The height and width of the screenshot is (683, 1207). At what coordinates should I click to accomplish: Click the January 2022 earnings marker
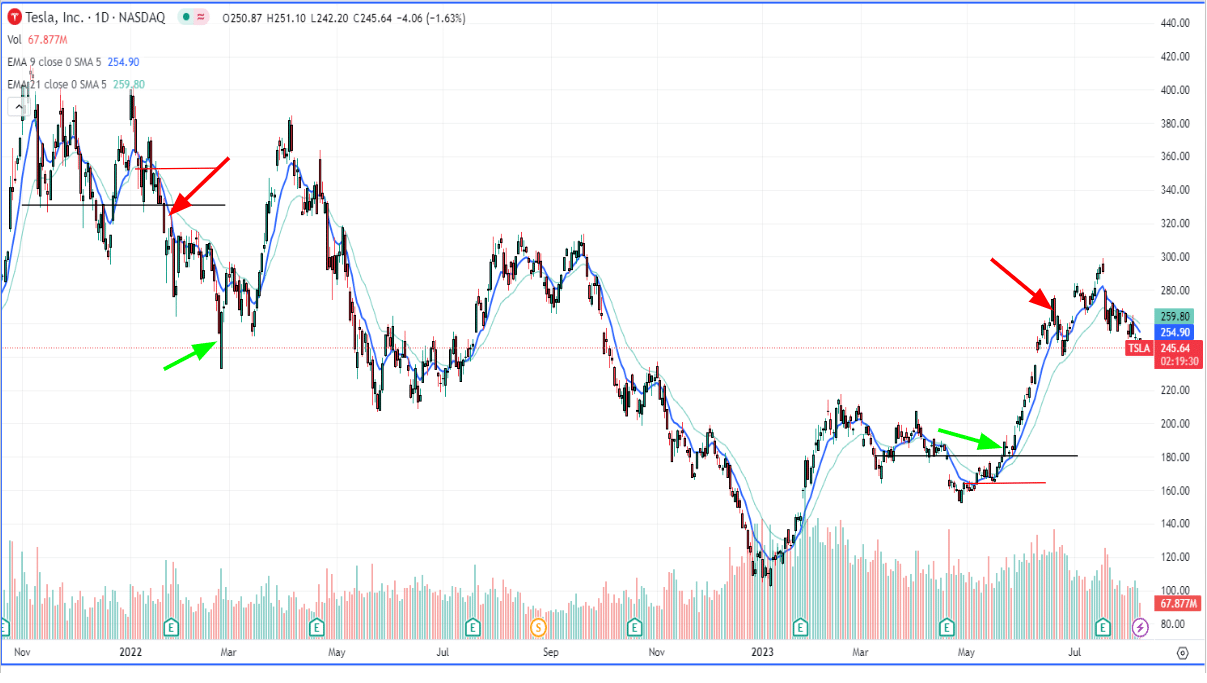171,627
